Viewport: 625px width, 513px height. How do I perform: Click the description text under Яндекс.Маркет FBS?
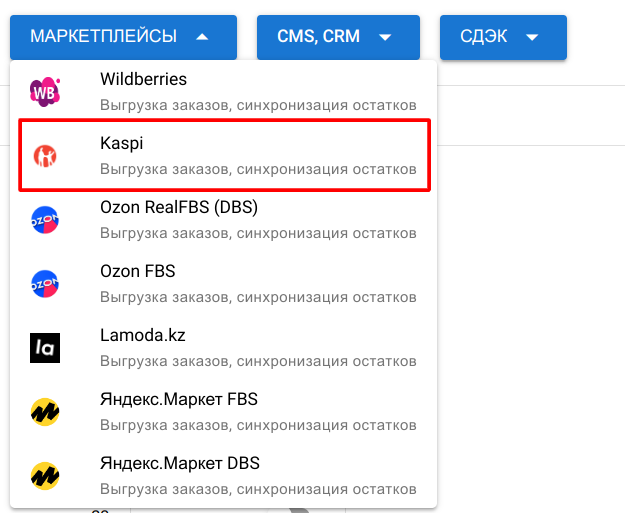[258, 425]
